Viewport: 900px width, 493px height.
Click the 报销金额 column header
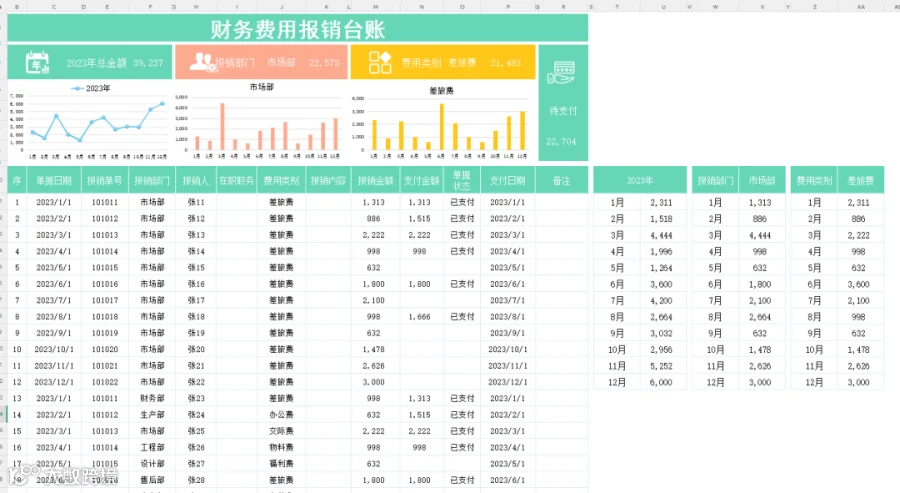click(375, 180)
